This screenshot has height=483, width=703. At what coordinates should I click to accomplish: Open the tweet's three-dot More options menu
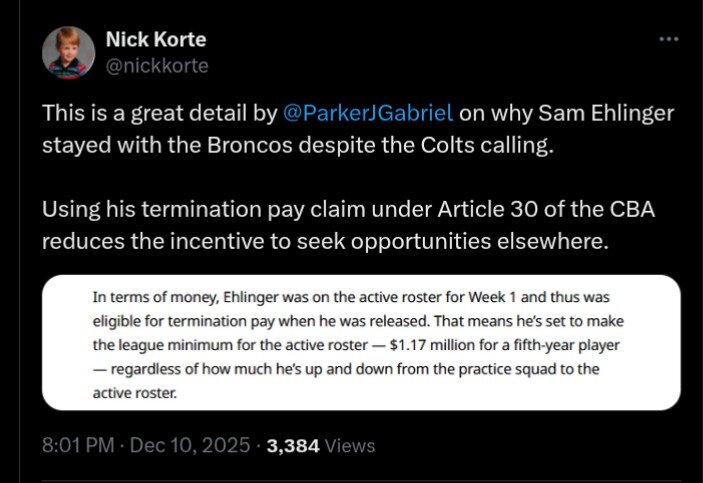(x=668, y=38)
